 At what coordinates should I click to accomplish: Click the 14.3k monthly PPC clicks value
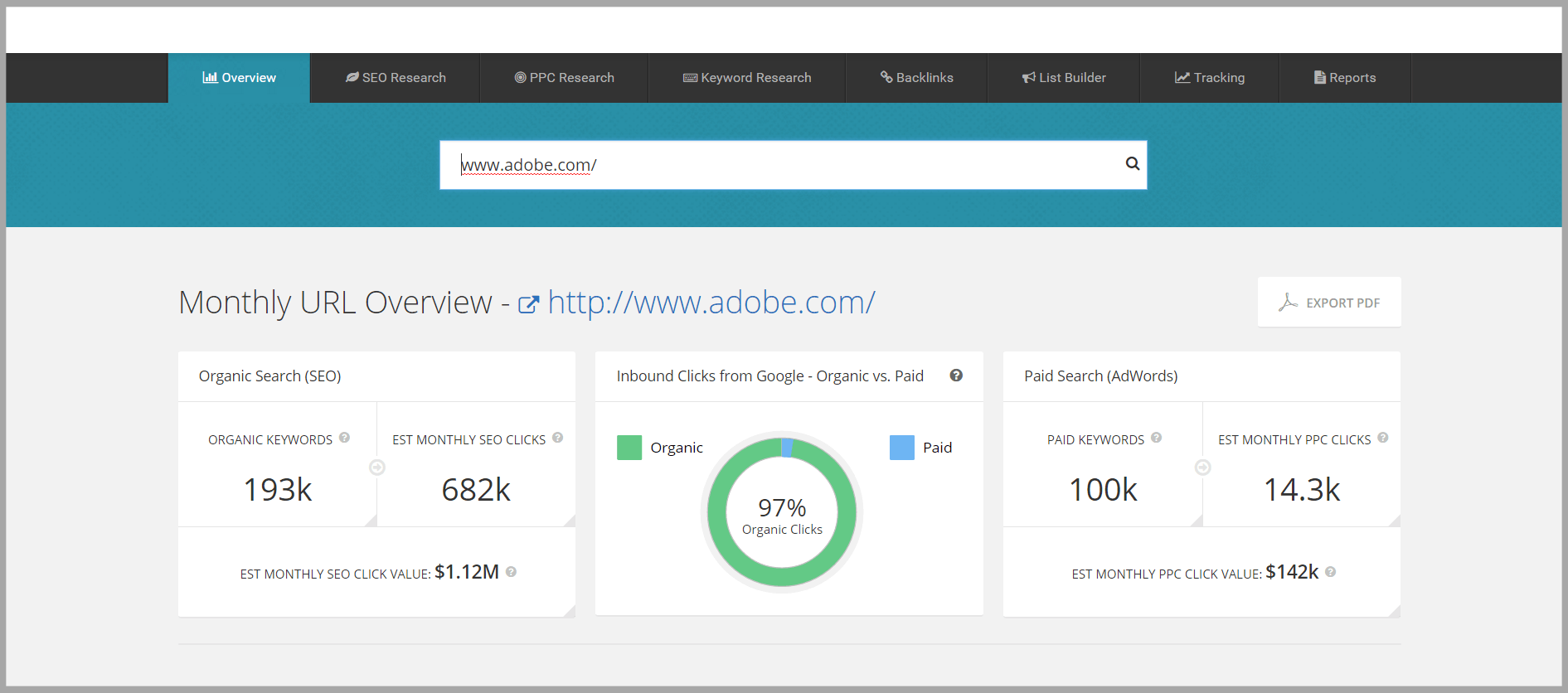click(1302, 490)
